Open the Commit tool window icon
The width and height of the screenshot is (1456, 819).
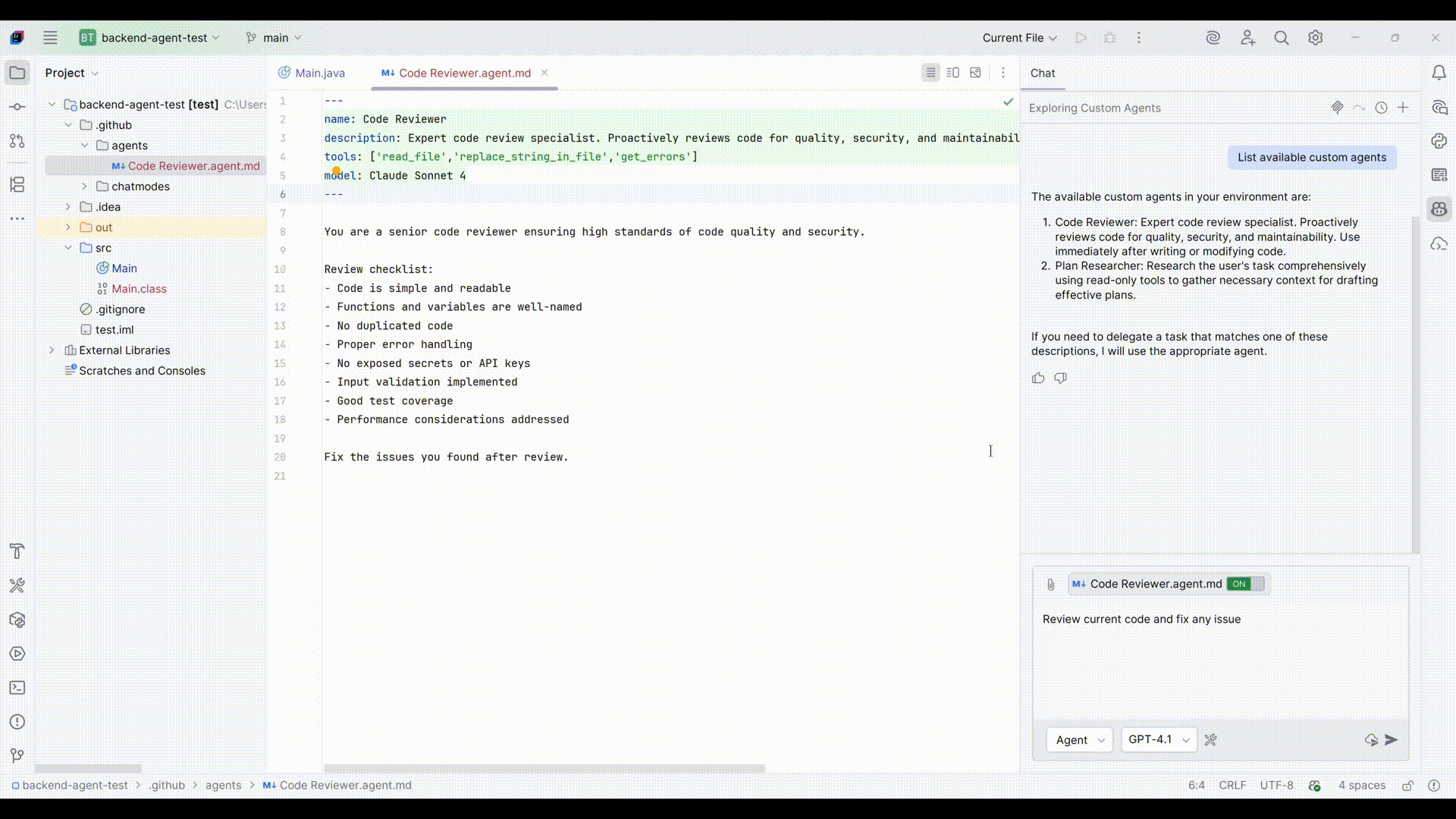pyautogui.click(x=17, y=107)
